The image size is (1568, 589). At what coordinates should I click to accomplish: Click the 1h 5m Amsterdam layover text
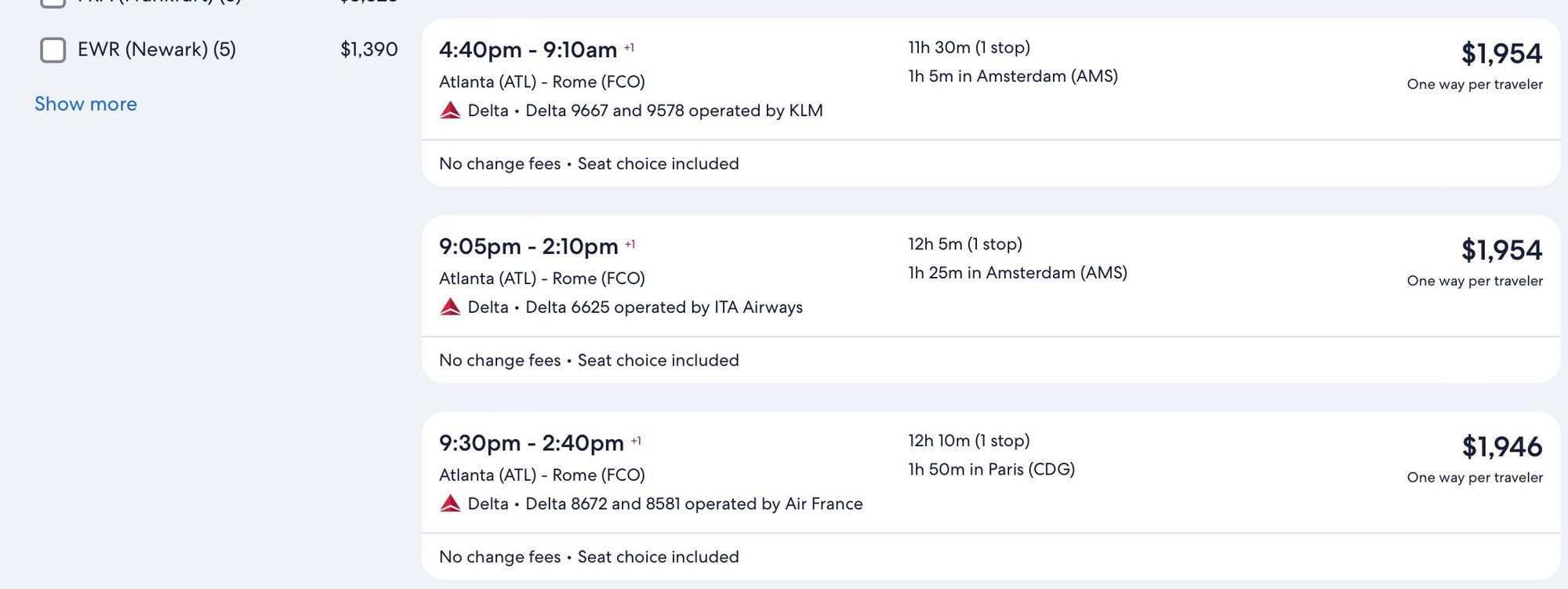pyautogui.click(x=1013, y=77)
